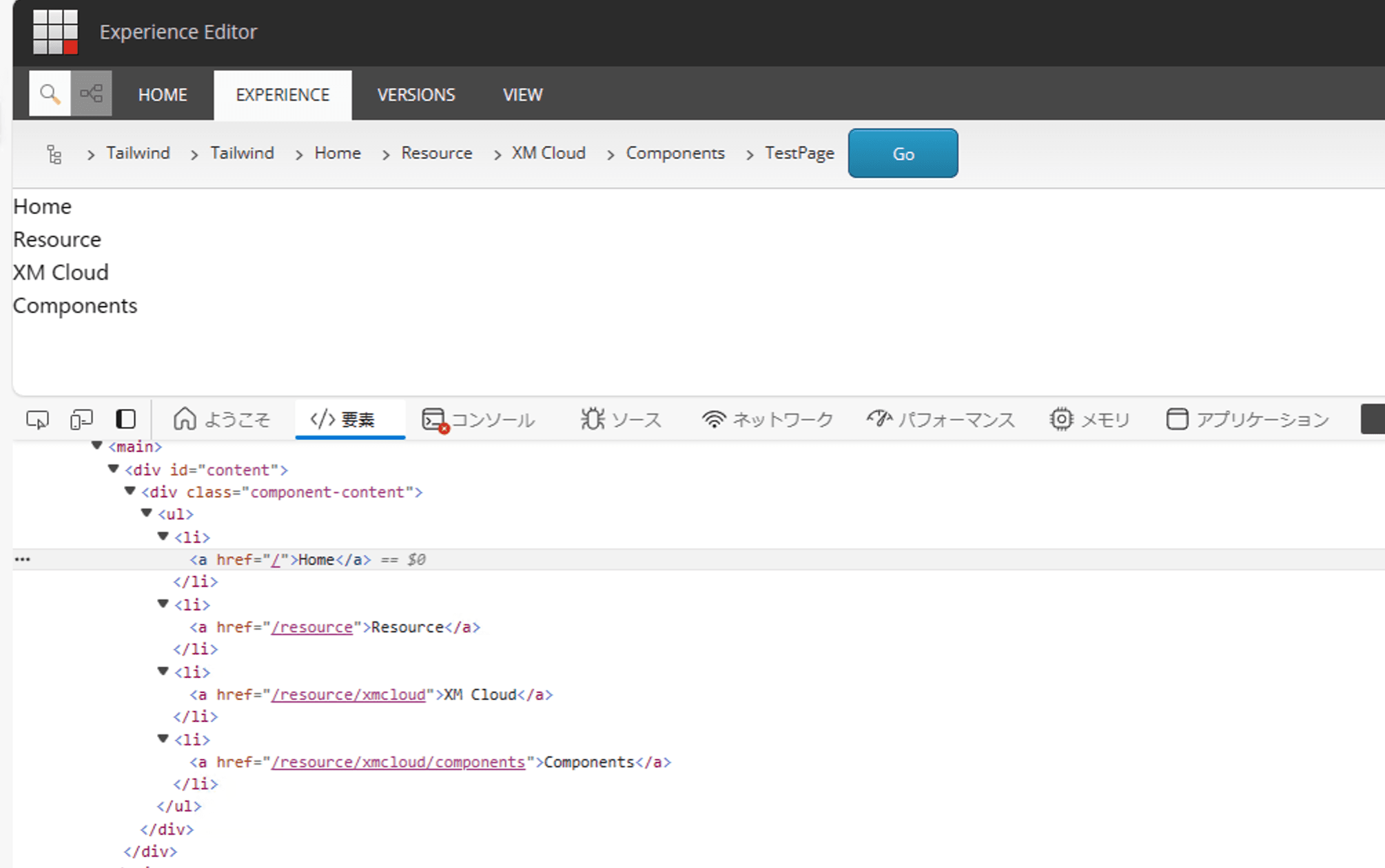Screen dimensions: 1385x868
Task: Switch to the VERSIONS ribbon tab
Action: [416, 95]
